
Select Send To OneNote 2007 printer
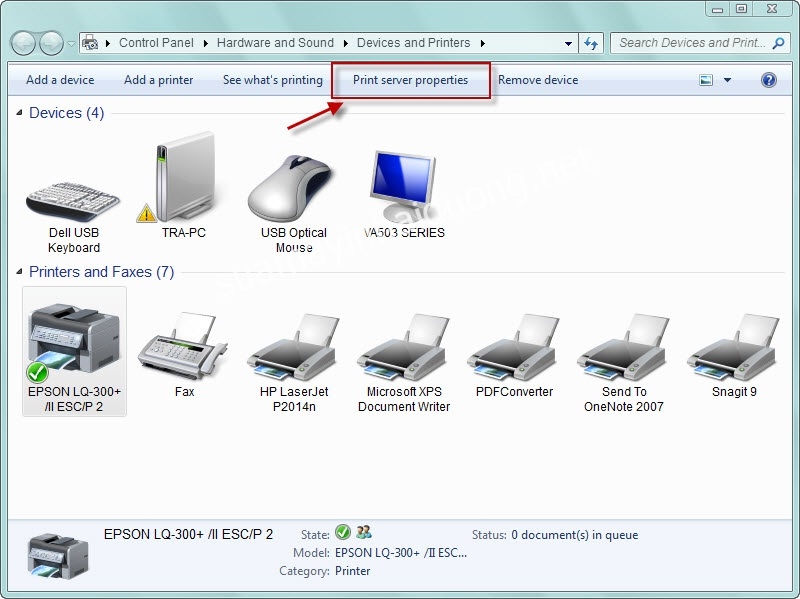(x=623, y=347)
